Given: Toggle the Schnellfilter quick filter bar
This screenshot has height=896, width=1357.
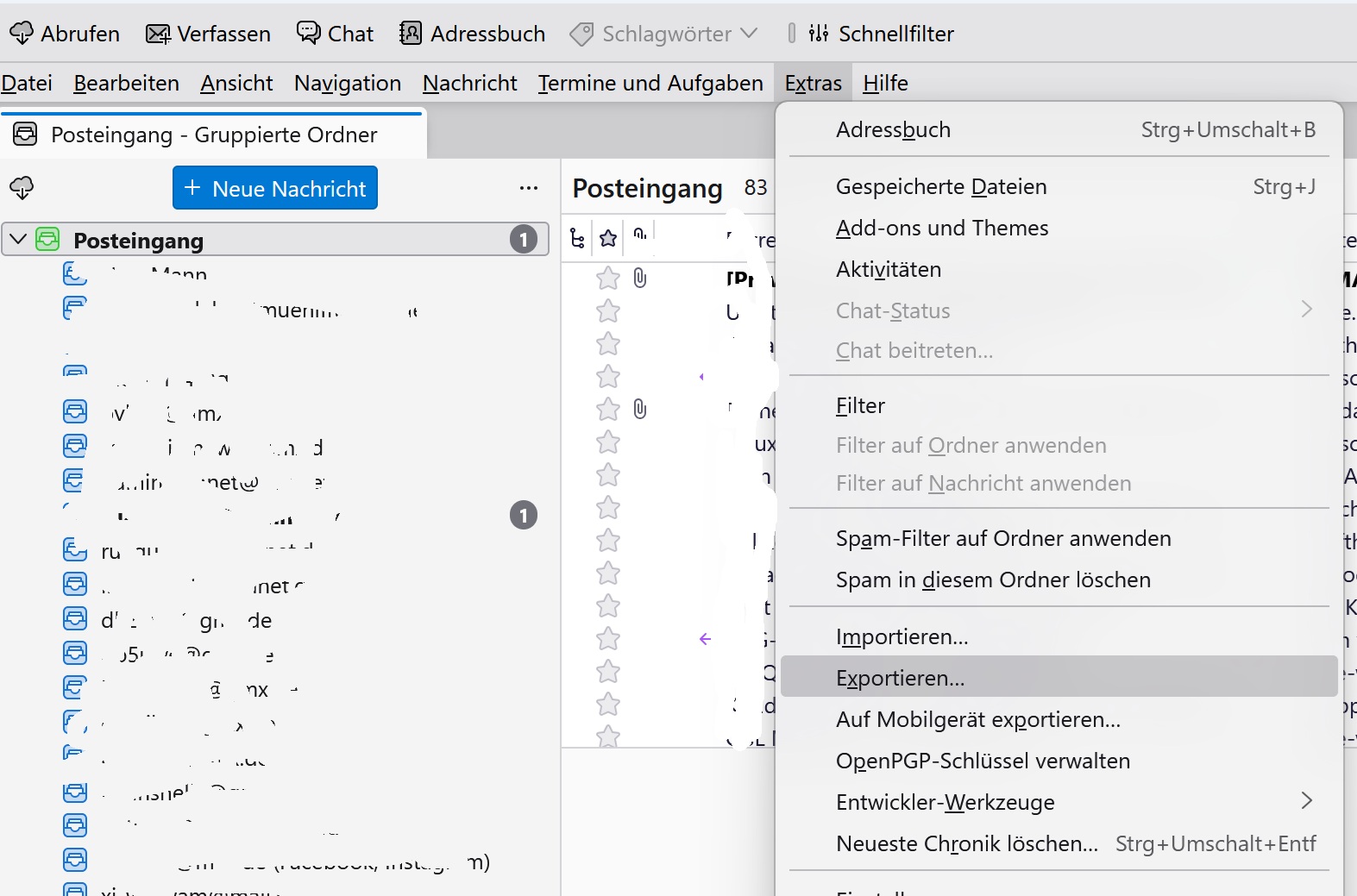Looking at the screenshot, I should (x=881, y=34).
